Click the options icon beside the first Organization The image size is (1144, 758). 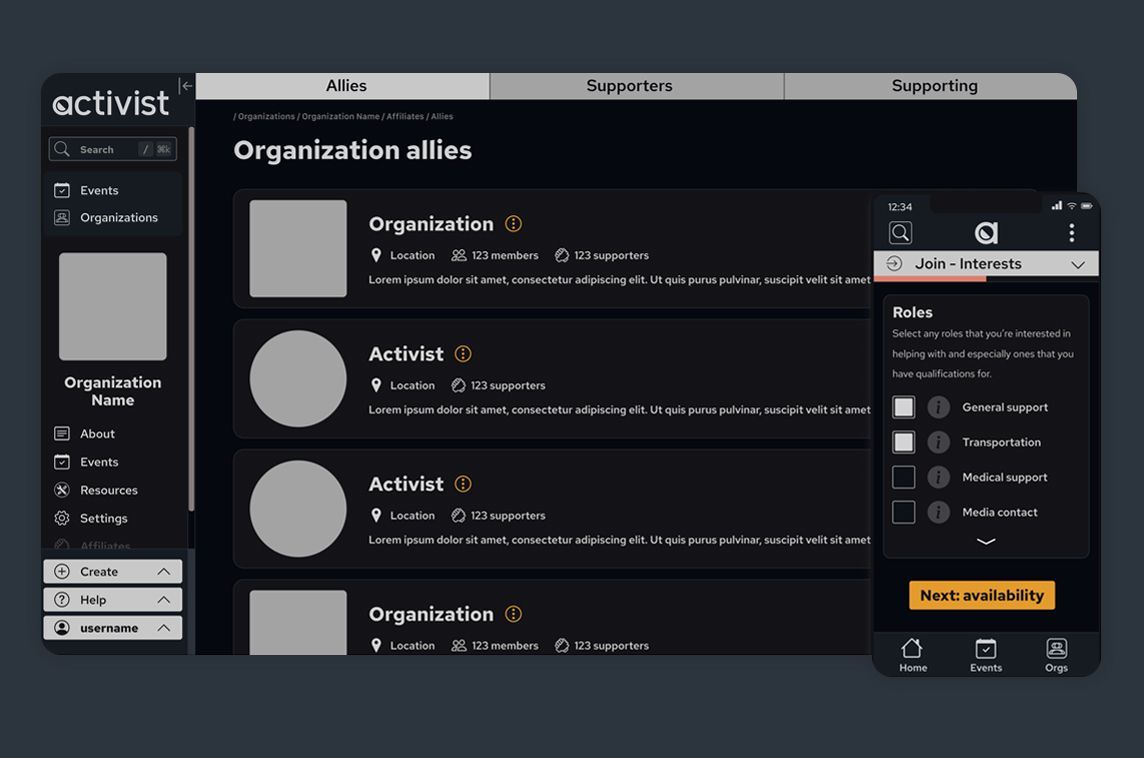514,224
